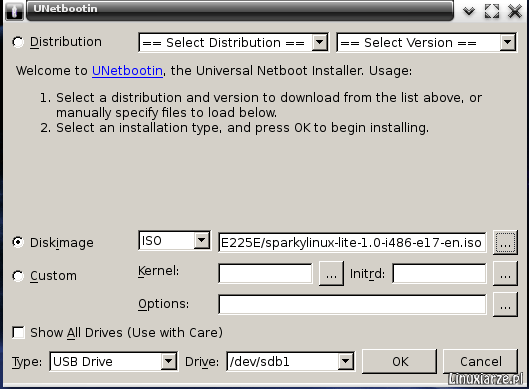Click the 'Type:' label

tap(27, 362)
